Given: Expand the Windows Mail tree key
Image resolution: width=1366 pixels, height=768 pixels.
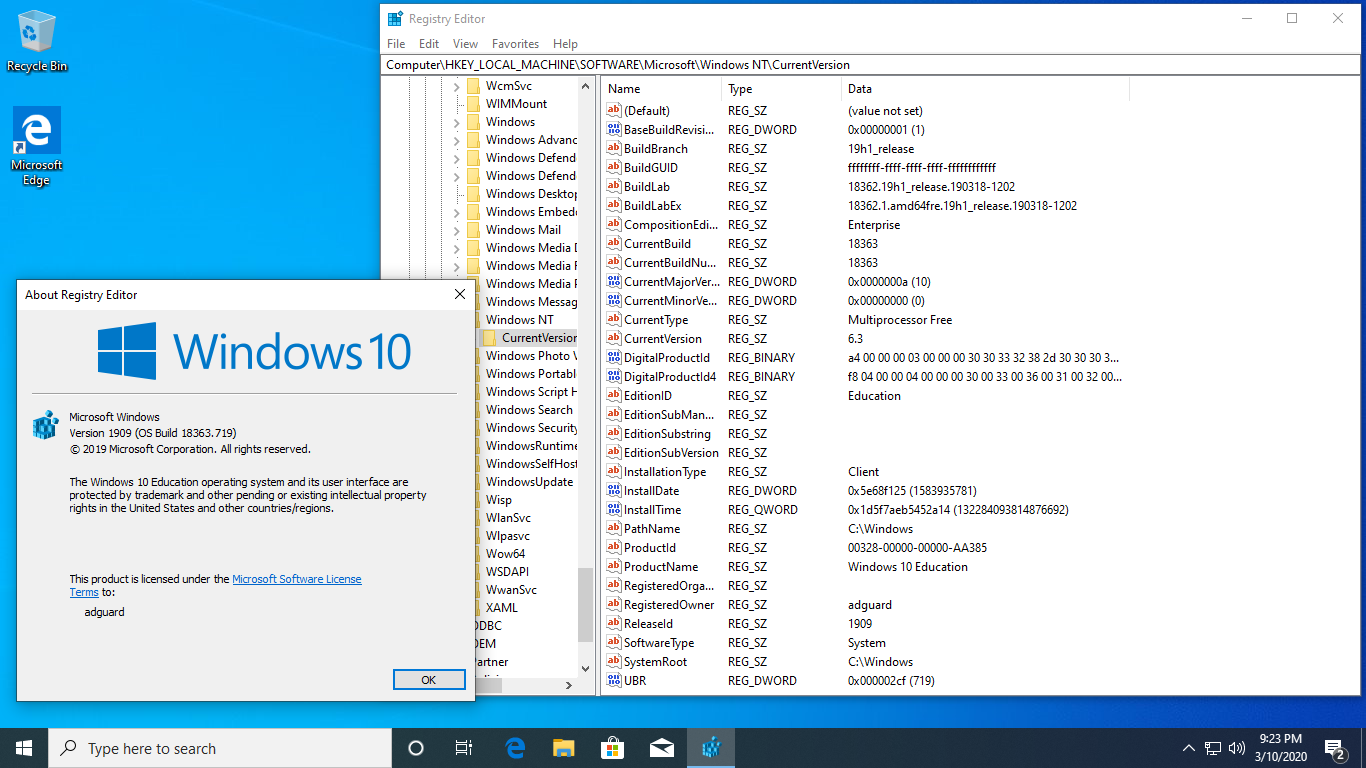Looking at the screenshot, I should tap(457, 230).
